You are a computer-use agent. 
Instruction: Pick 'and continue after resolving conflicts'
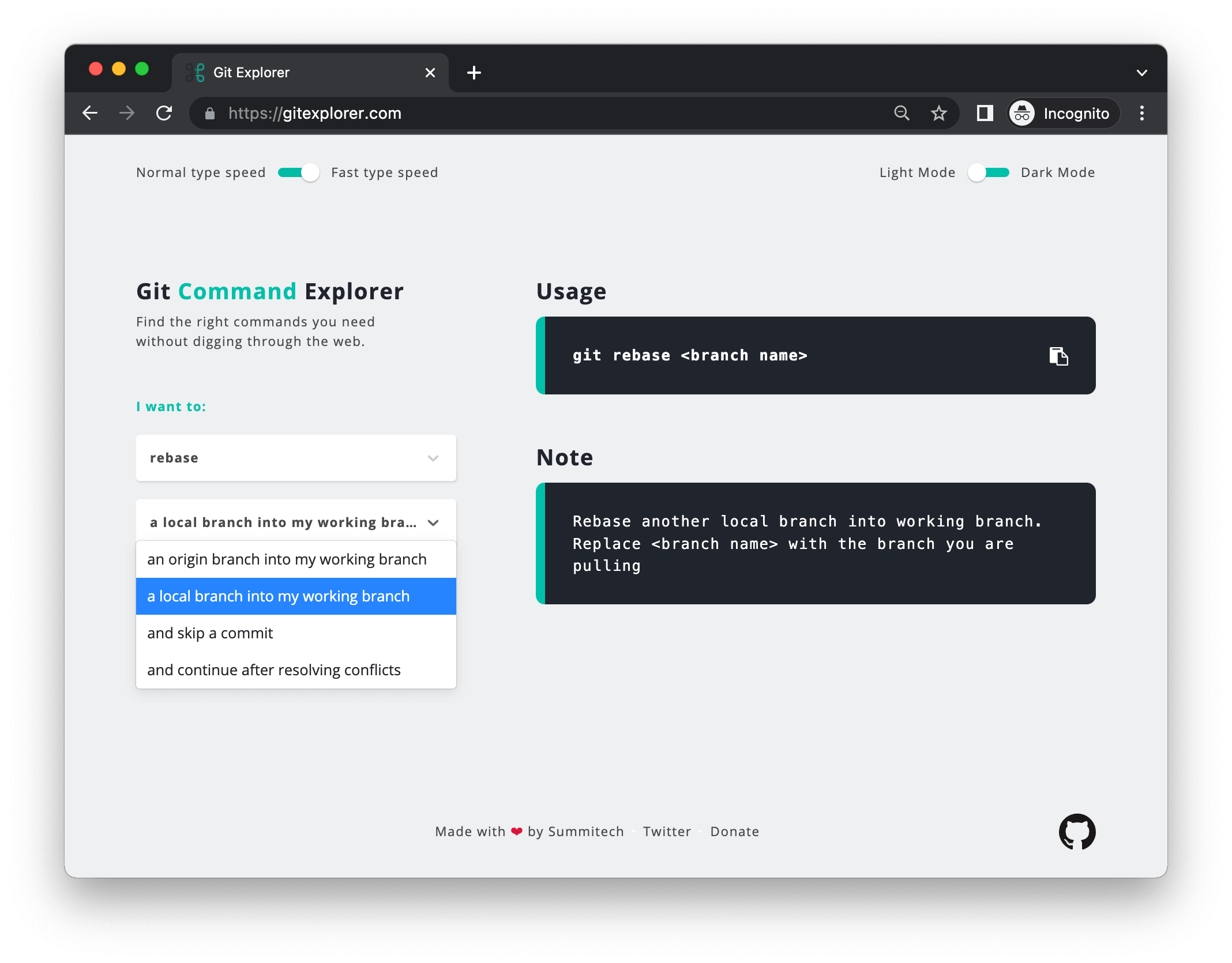(273, 670)
